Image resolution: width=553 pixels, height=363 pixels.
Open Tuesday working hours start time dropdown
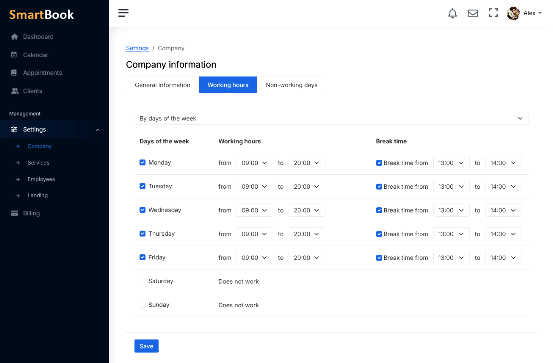click(254, 187)
